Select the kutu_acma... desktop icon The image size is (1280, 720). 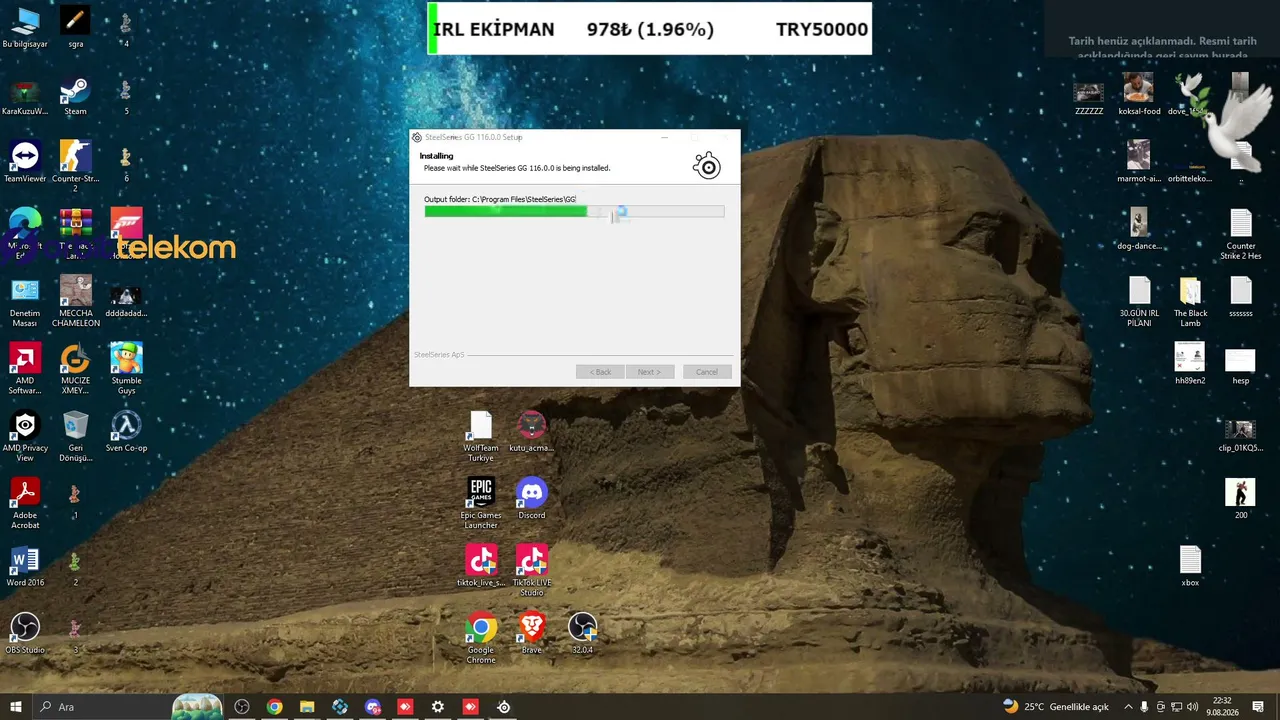click(532, 432)
